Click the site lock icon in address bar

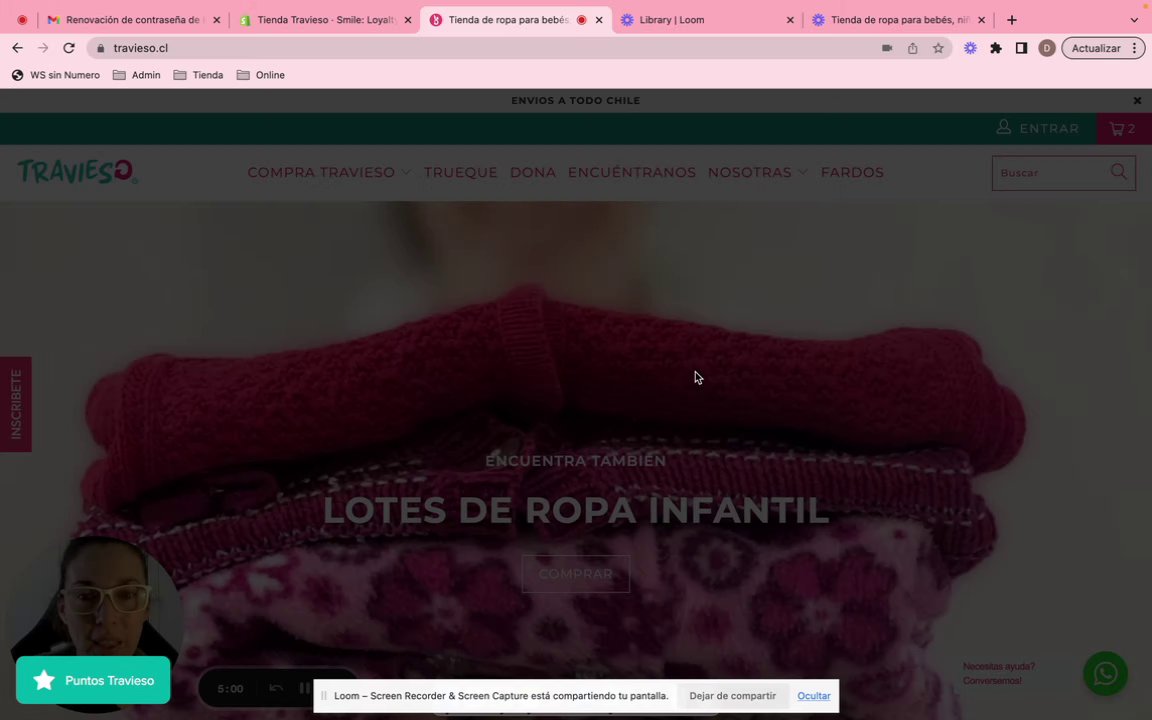tap(101, 48)
